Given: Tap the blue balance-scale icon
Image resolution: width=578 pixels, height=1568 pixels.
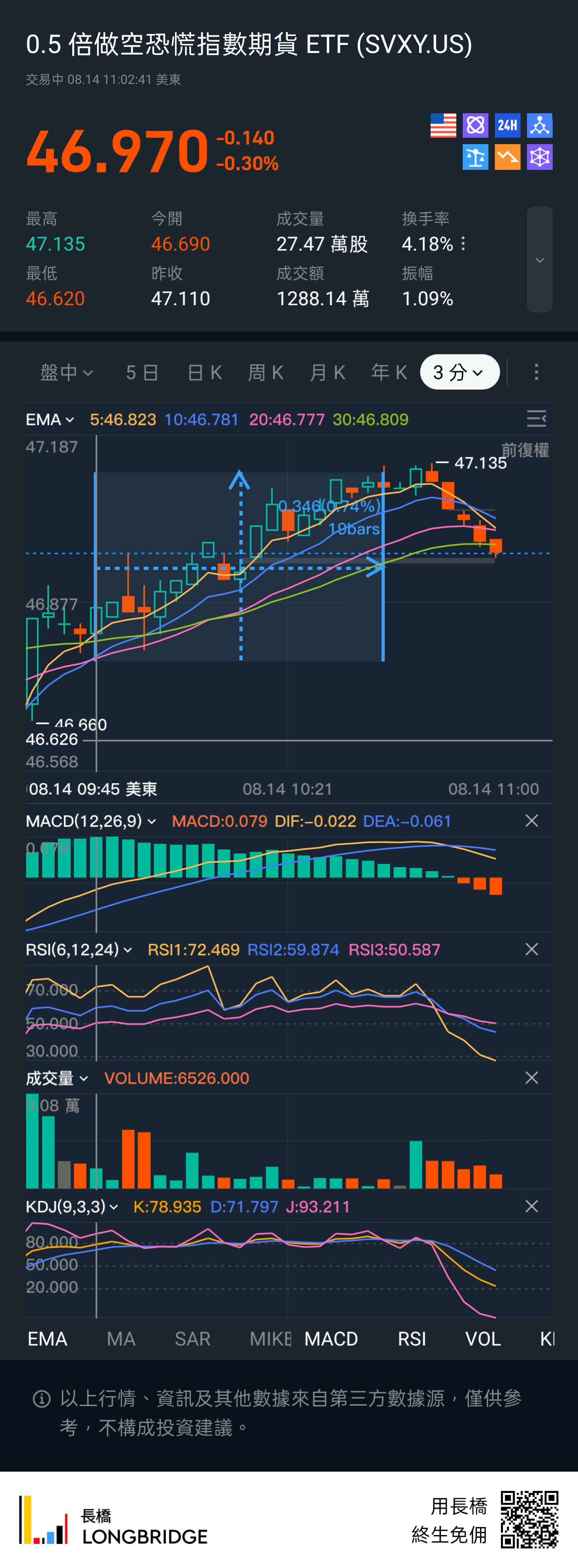Looking at the screenshot, I should point(475,158).
